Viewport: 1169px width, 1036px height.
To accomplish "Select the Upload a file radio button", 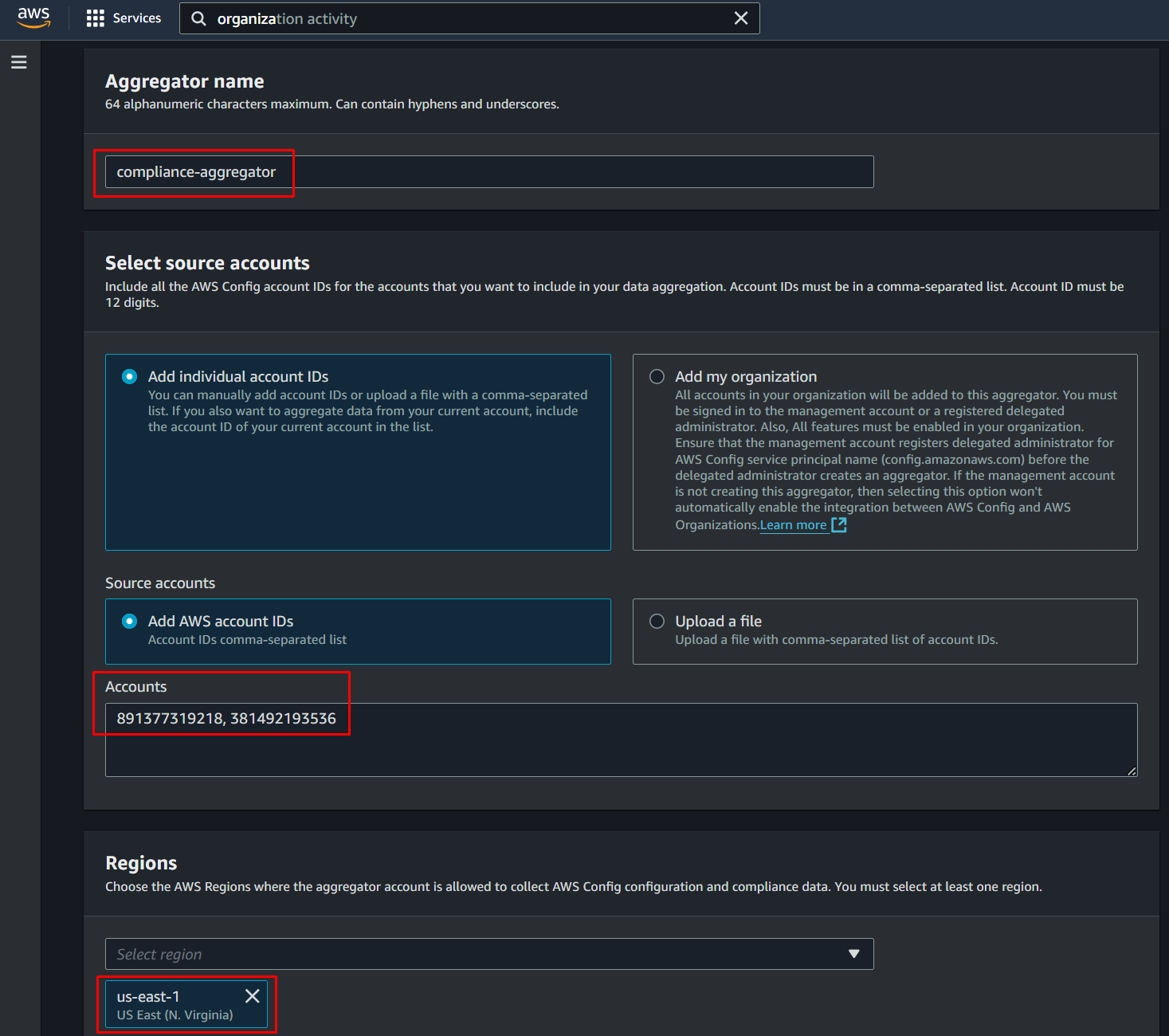I will point(657,622).
